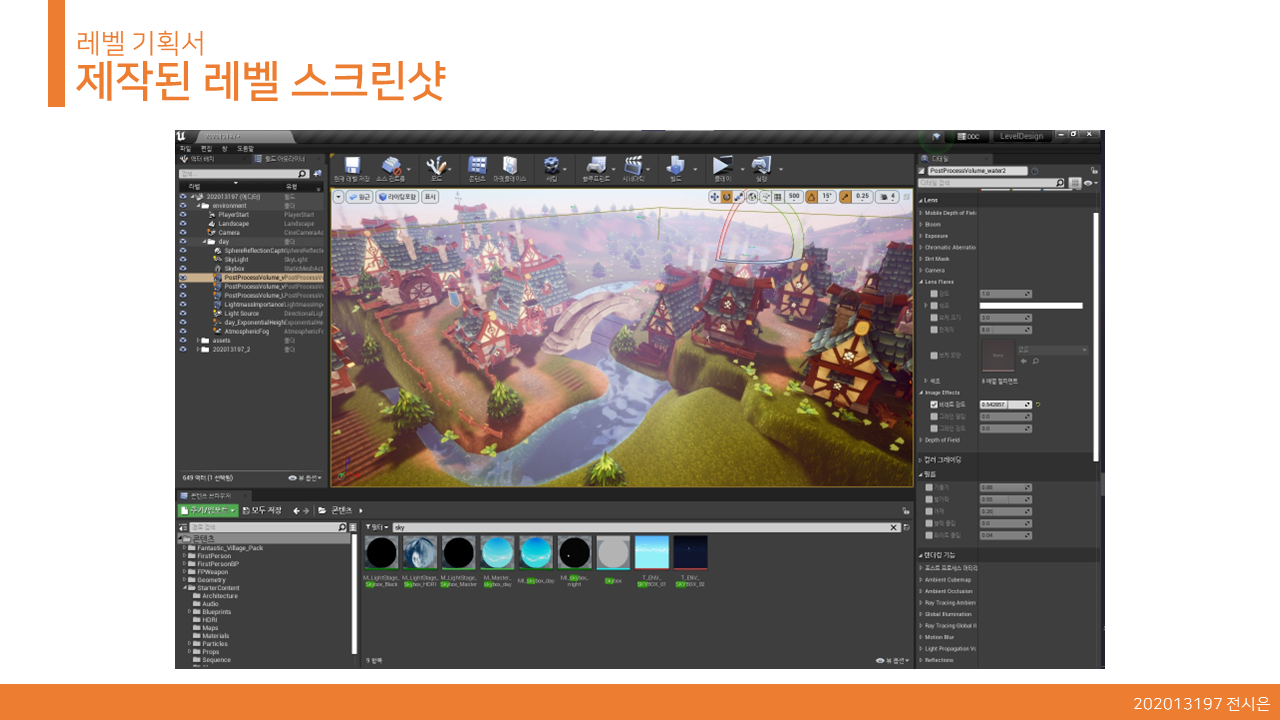Click the vignette intensity value field 0.542857
The width and height of the screenshot is (1280, 720).
click(1006, 404)
